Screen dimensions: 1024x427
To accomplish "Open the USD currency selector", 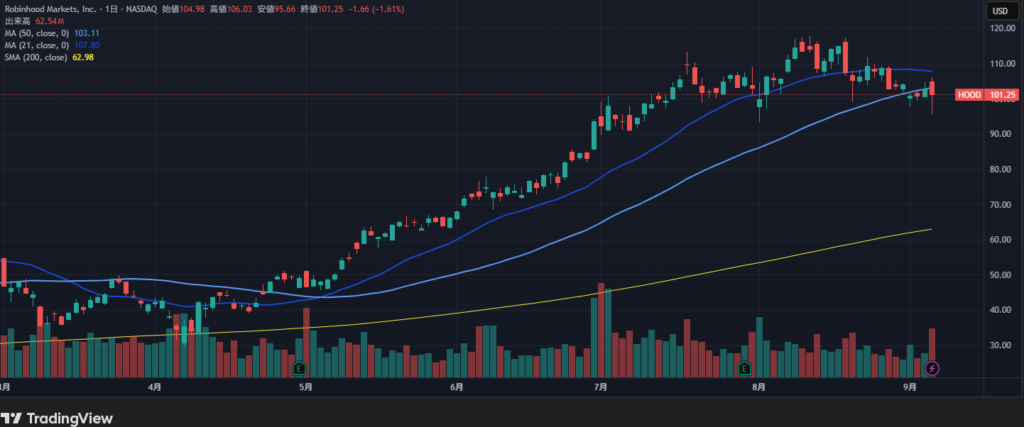I will click(x=1000, y=10).
